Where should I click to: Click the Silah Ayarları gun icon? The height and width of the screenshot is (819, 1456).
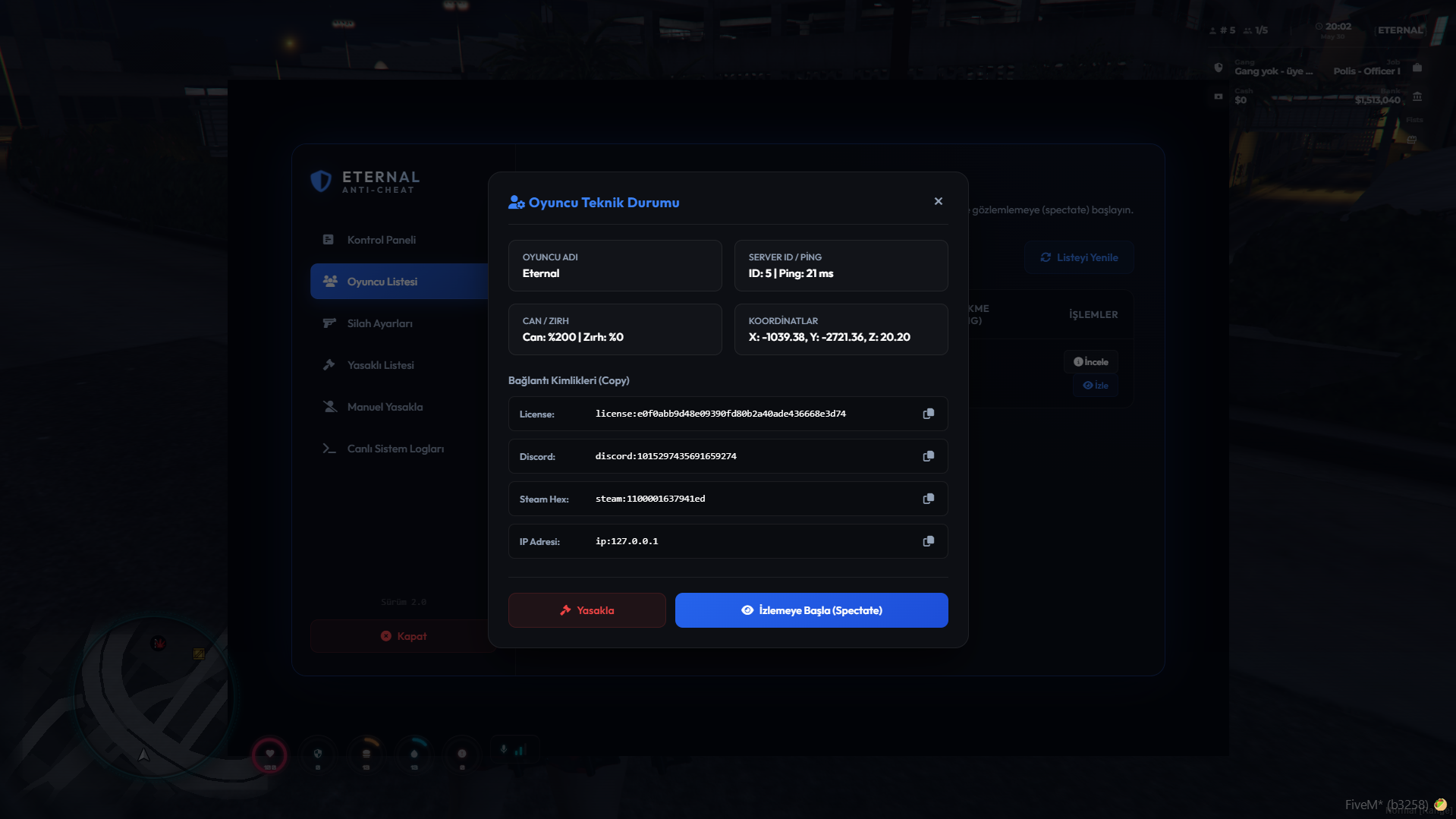click(329, 323)
